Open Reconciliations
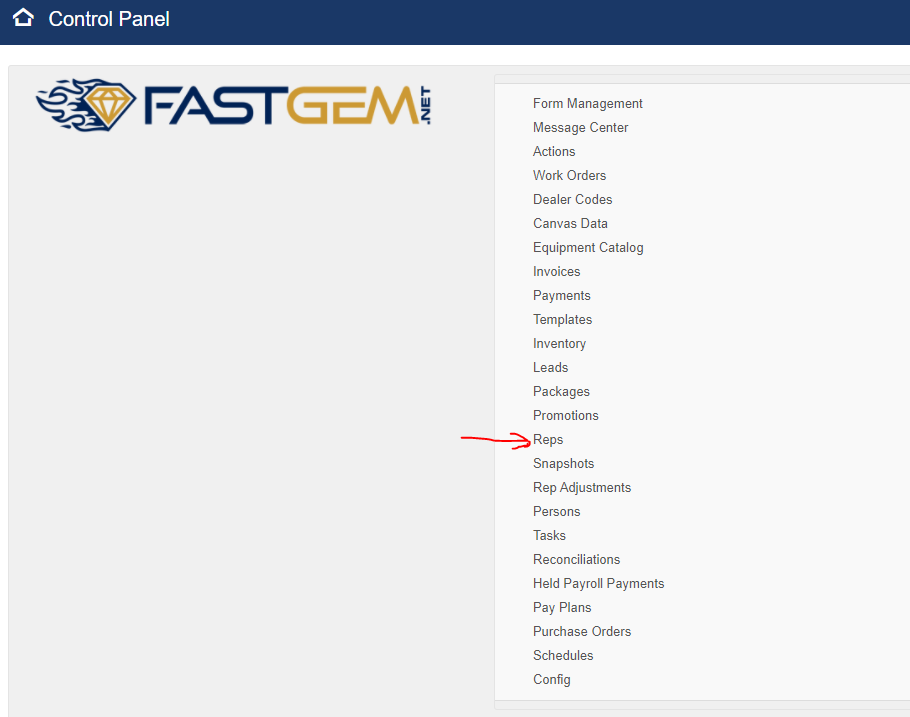Screen dimensions: 910x717 coord(576,560)
